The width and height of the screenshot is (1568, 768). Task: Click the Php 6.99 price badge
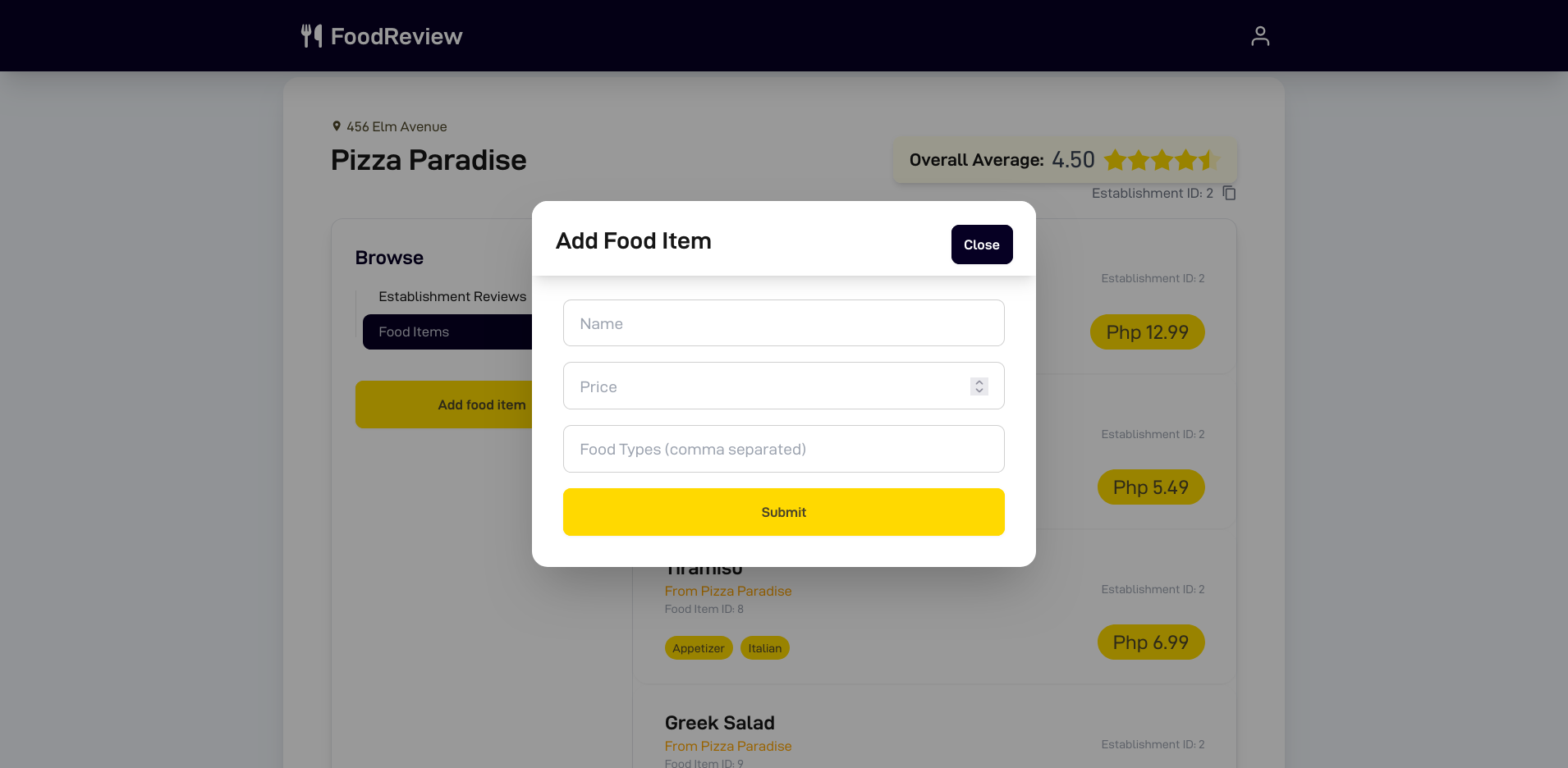(x=1150, y=642)
